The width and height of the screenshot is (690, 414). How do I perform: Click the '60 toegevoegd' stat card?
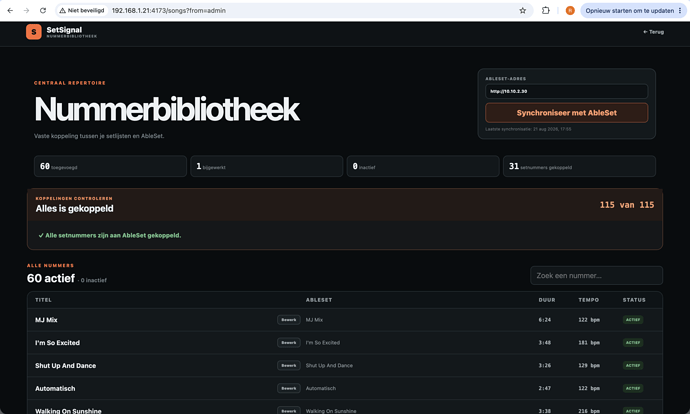coord(110,166)
